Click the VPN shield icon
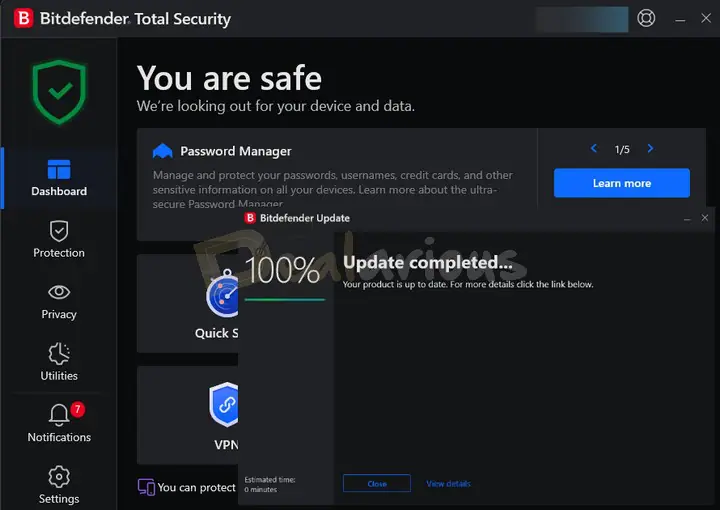This screenshot has height=510, width=720. [x=224, y=405]
